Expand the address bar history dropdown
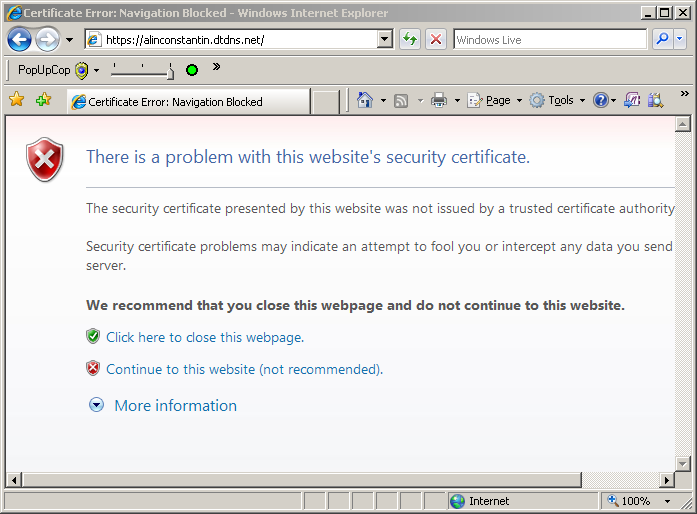The image size is (697, 514). pyautogui.click(x=385, y=40)
